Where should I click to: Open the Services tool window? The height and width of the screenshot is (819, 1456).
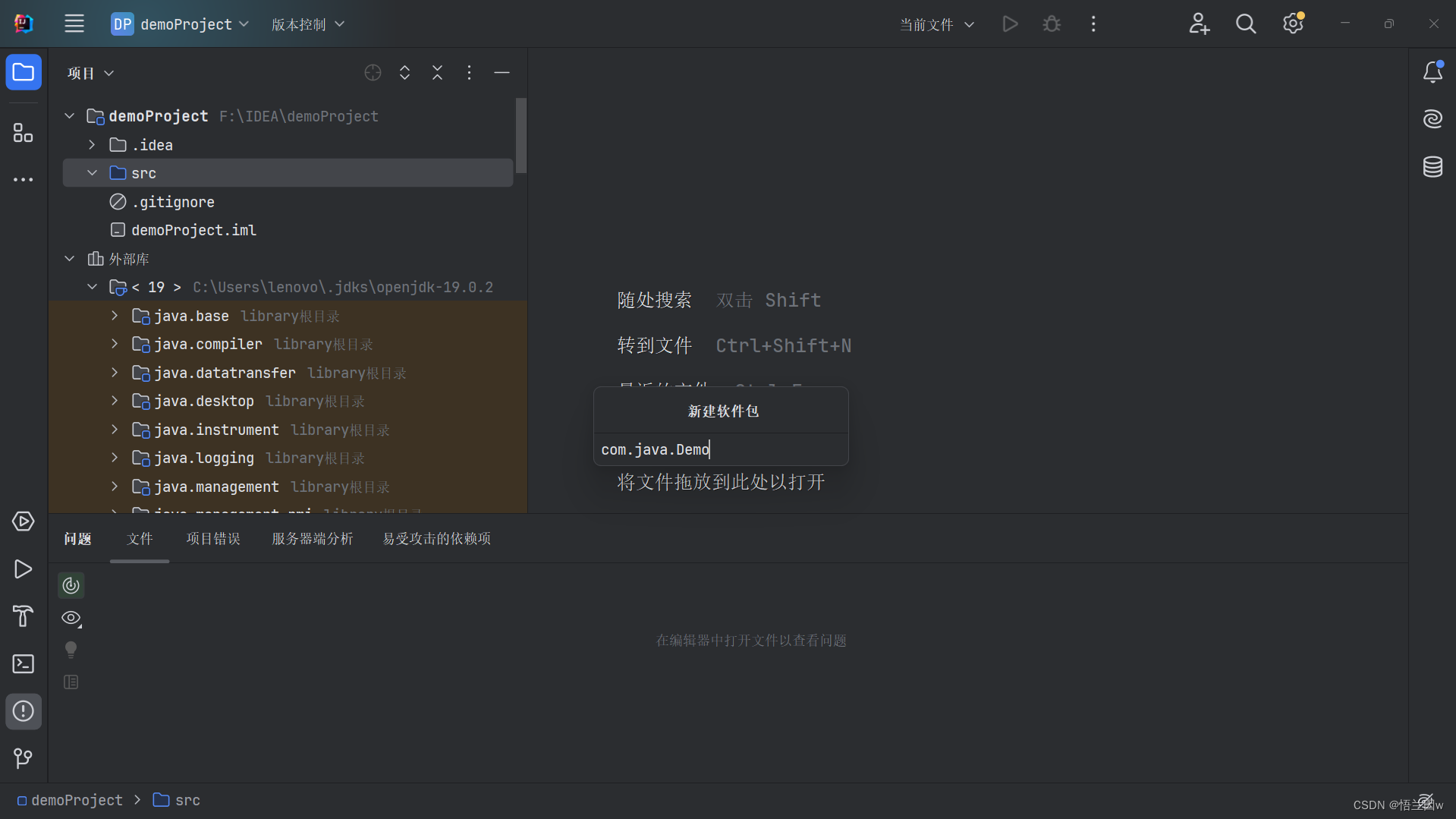point(24,521)
